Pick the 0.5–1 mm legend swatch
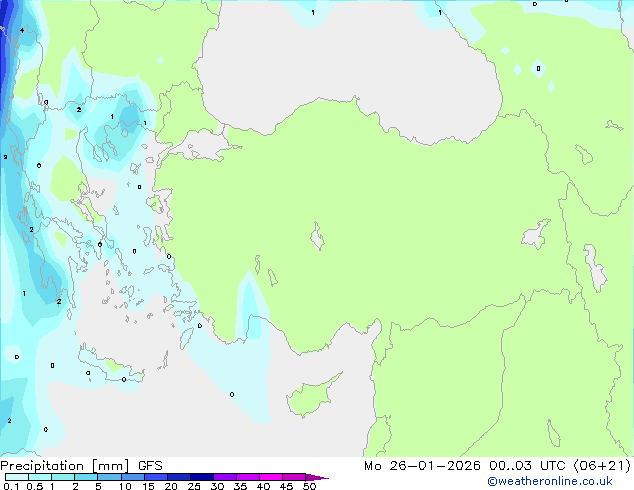 click(x=40, y=477)
